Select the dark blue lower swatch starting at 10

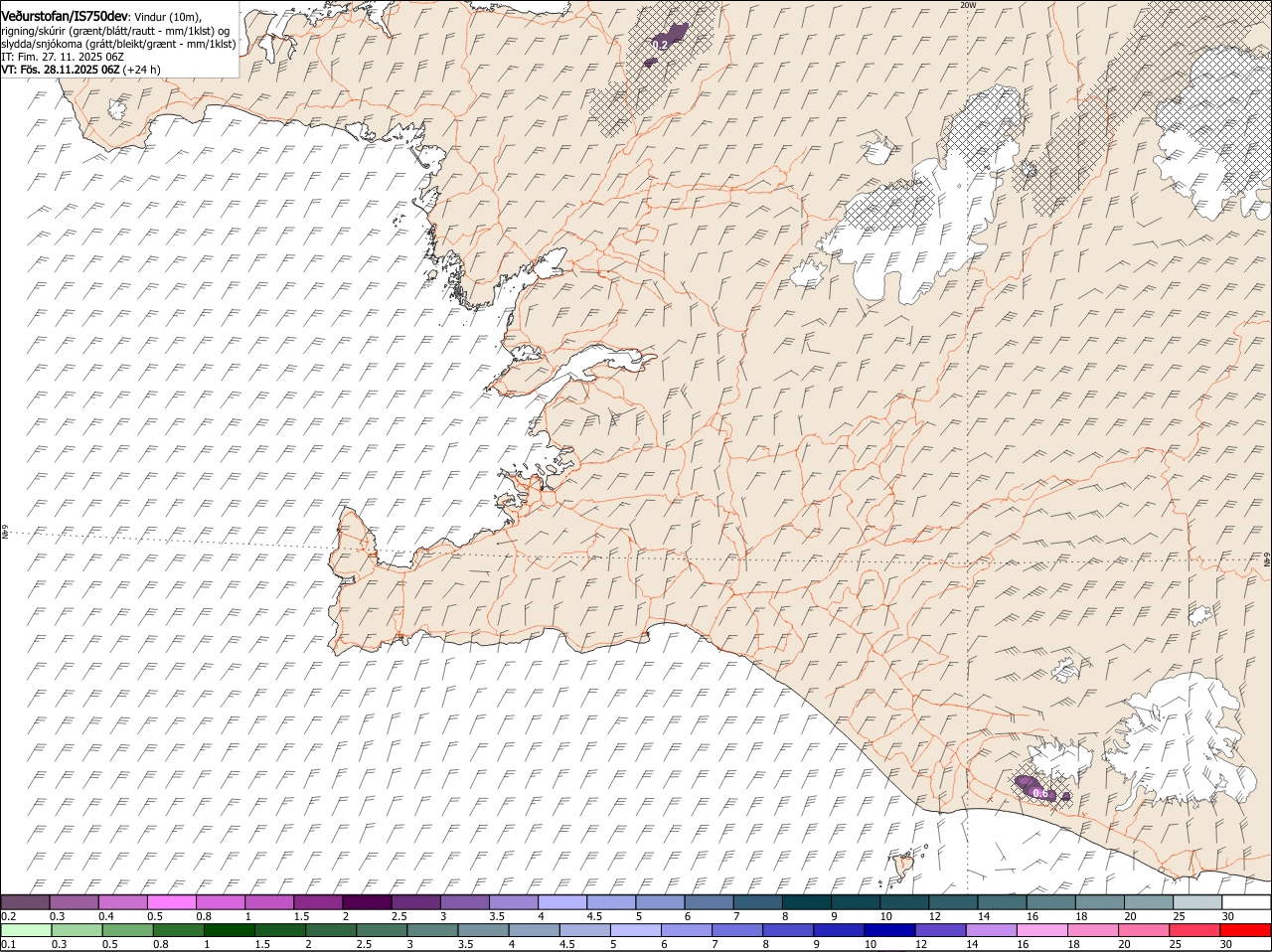coord(890,931)
